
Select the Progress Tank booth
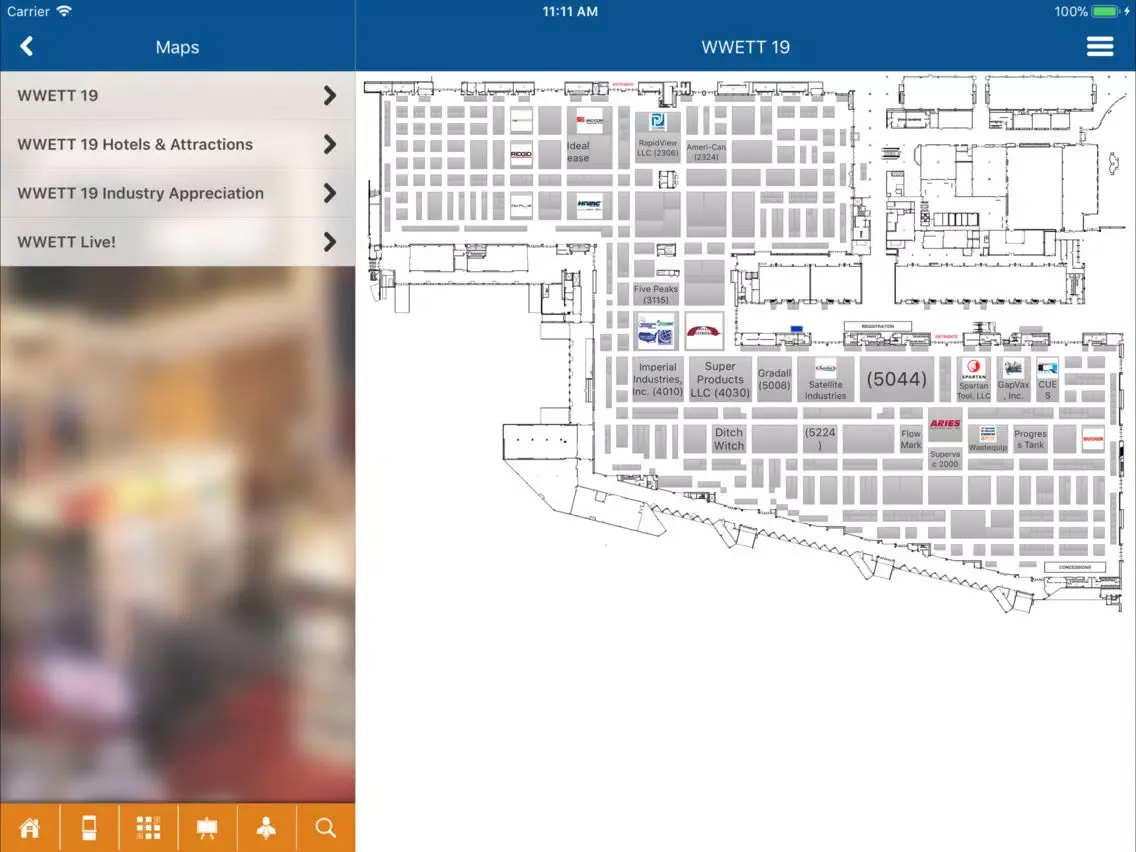(1030, 439)
